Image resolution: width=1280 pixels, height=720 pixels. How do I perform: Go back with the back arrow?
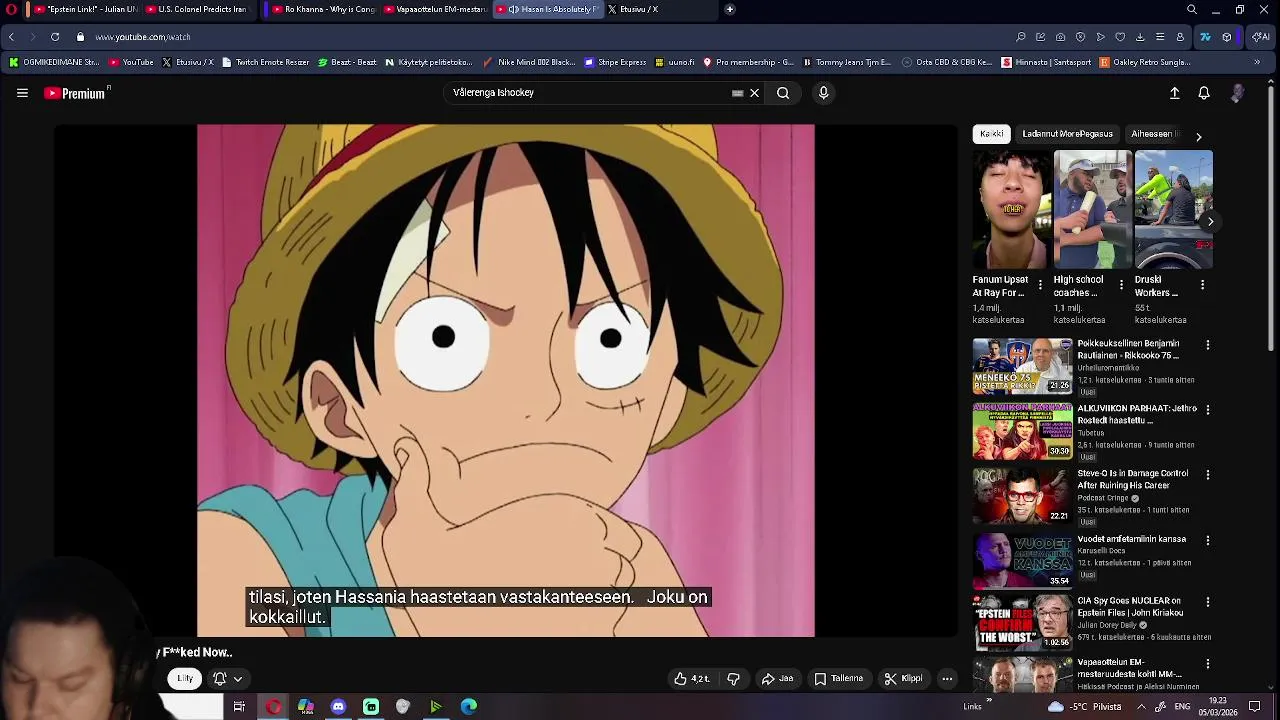[x=11, y=37]
